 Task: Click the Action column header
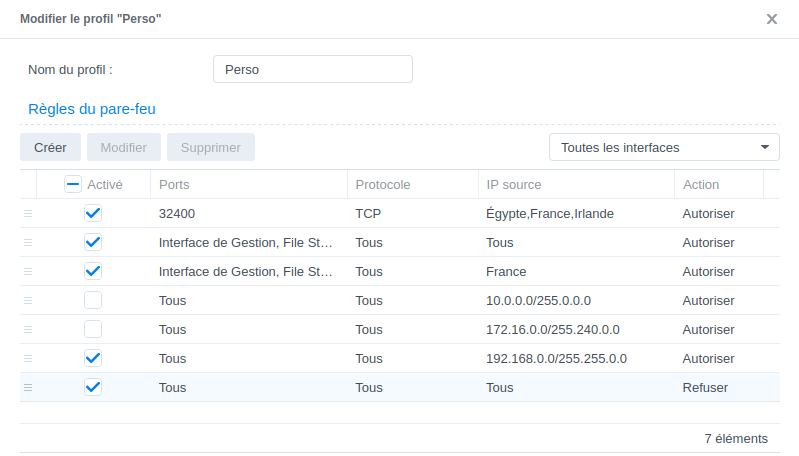[x=719, y=184]
